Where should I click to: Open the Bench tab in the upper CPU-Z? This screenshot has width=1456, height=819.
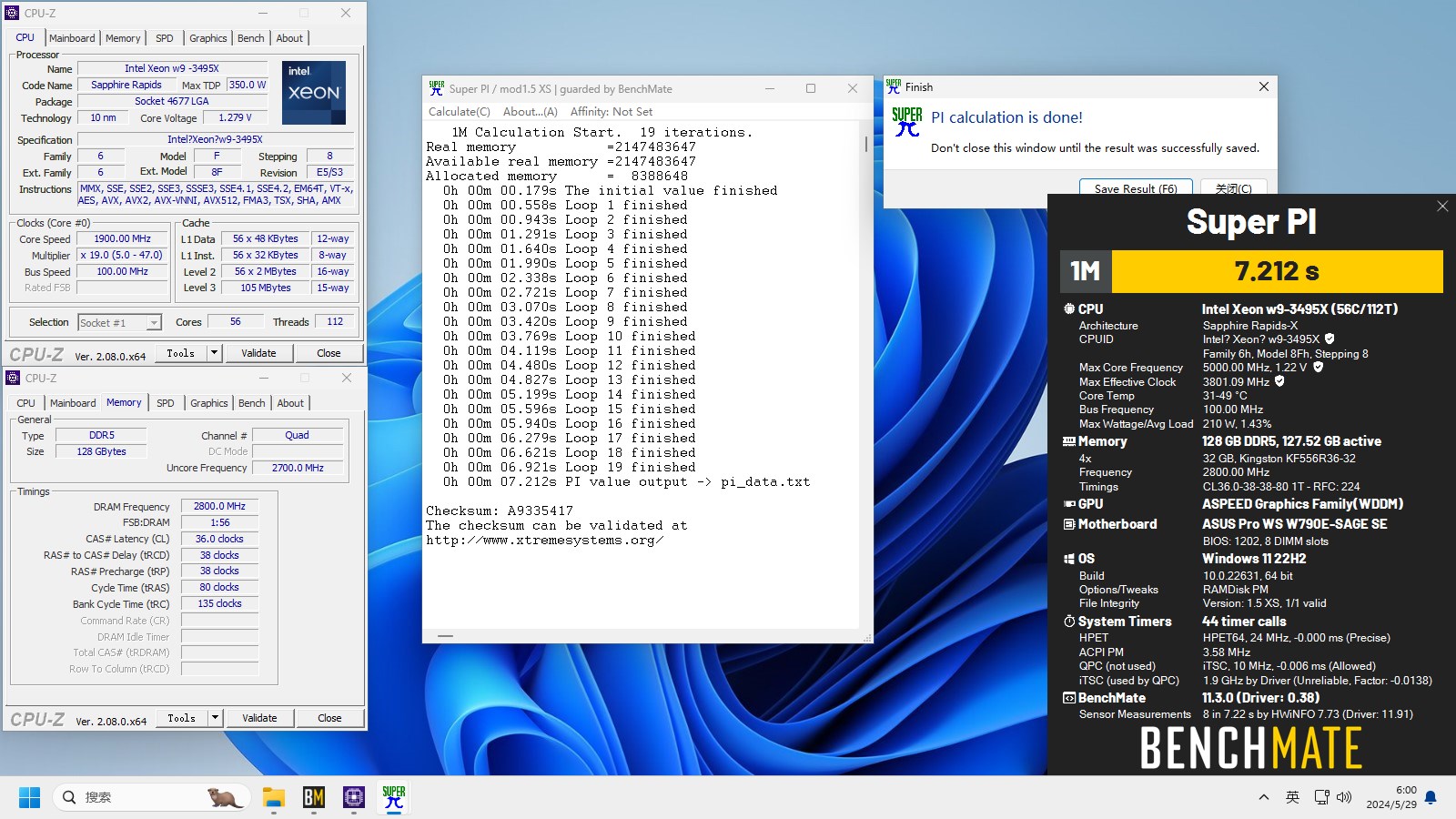click(x=251, y=38)
